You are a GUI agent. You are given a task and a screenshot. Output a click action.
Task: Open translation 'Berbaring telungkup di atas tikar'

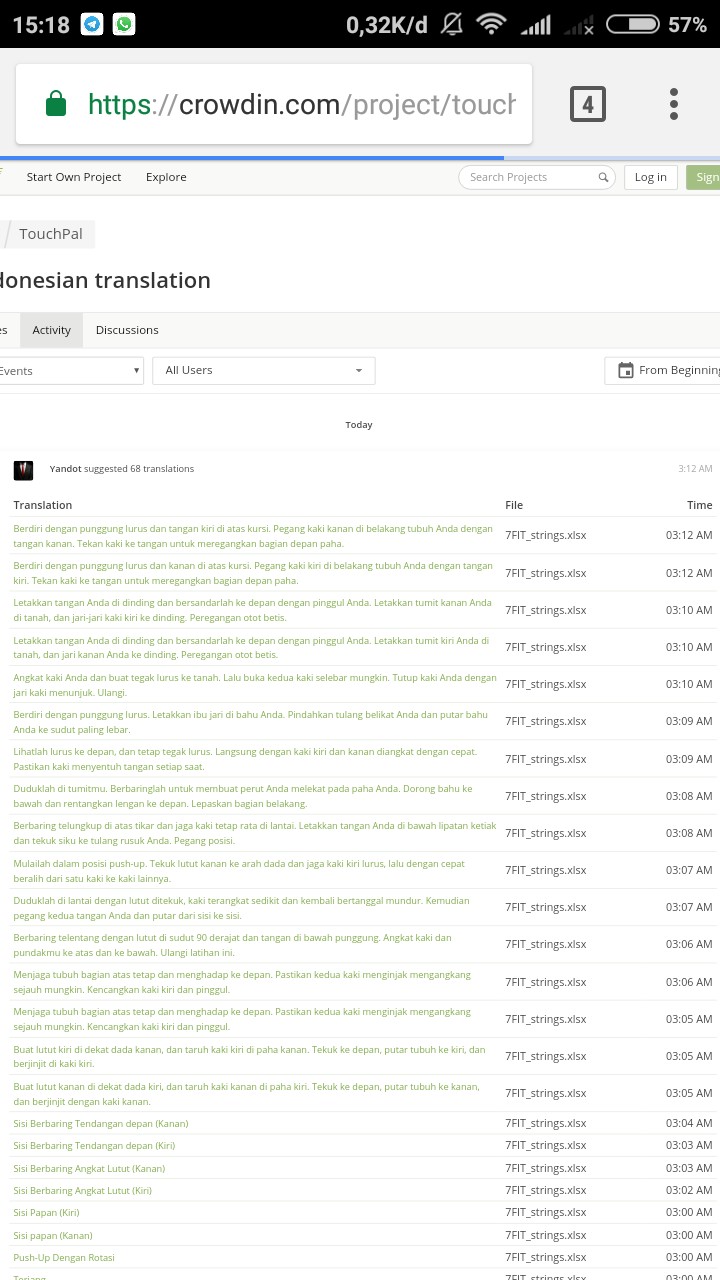(x=255, y=833)
